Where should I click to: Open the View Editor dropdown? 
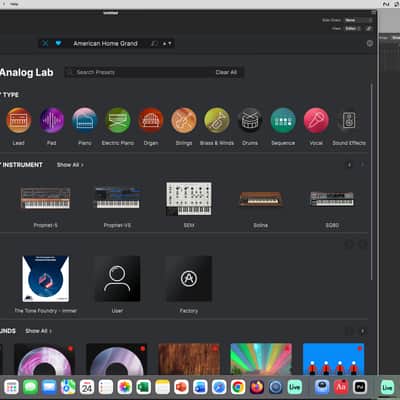[x=353, y=29]
